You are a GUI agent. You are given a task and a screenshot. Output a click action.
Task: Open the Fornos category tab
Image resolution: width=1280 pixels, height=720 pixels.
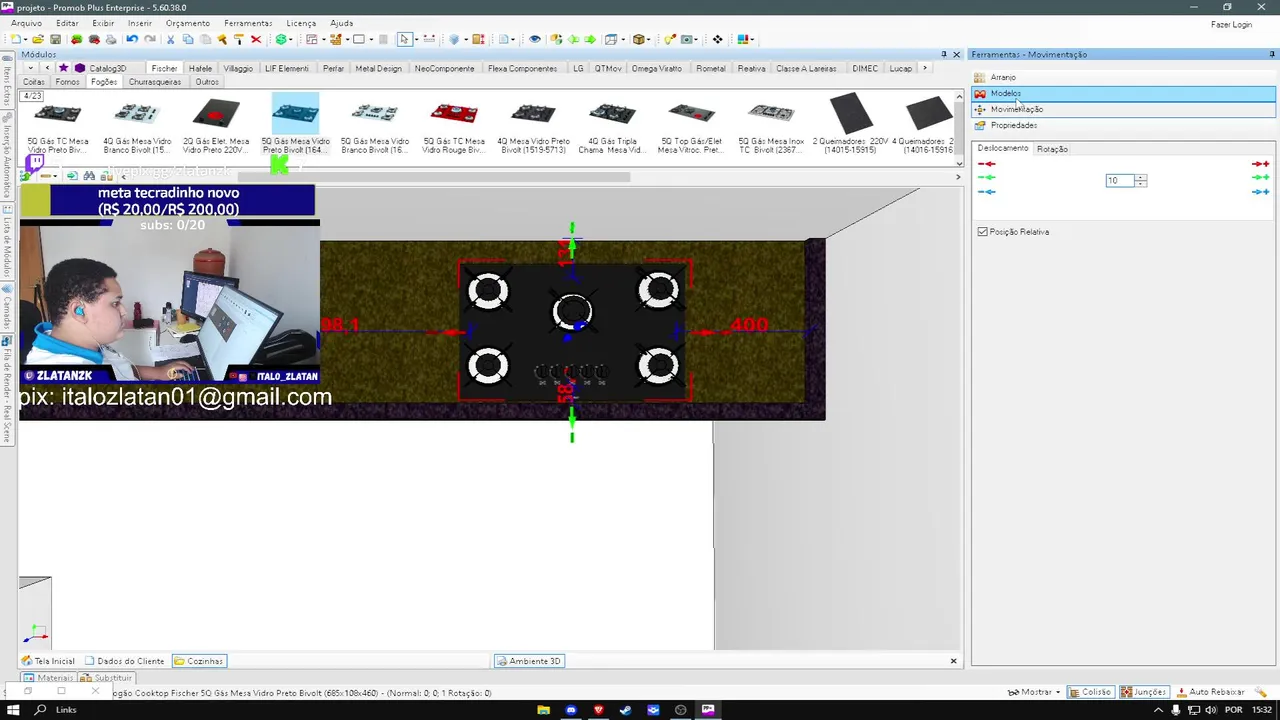pyautogui.click(x=68, y=82)
